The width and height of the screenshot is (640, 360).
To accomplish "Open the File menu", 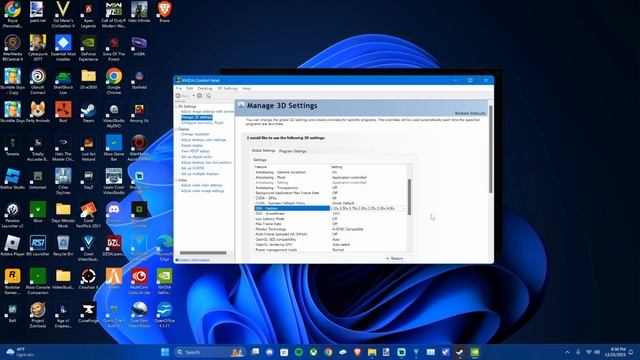I will point(179,89).
